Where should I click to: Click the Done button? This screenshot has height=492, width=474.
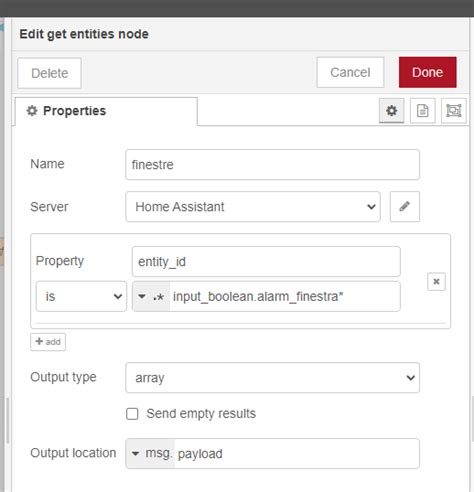coord(427,72)
